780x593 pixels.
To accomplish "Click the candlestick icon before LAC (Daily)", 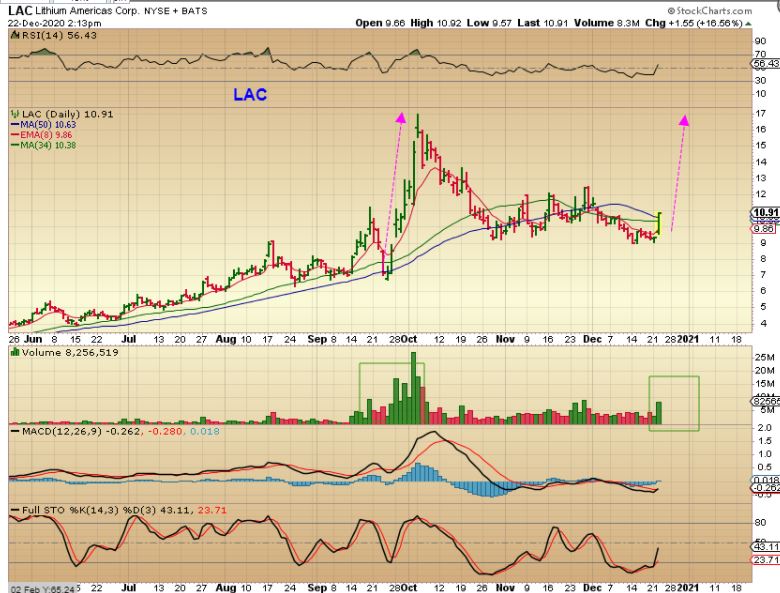I will click(x=15, y=114).
